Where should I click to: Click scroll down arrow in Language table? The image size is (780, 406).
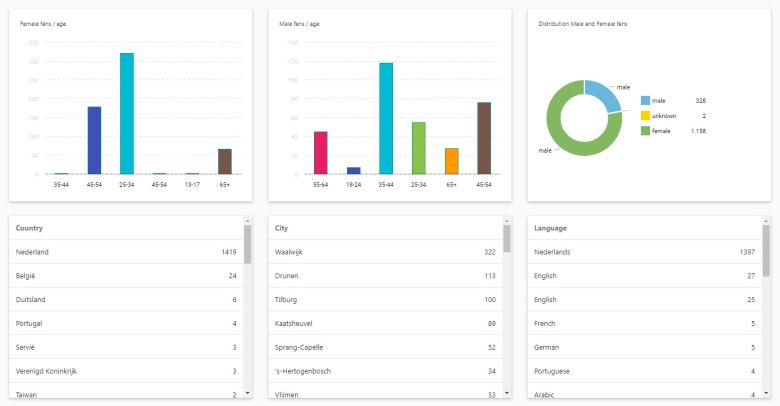pyautogui.click(x=766, y=393)
